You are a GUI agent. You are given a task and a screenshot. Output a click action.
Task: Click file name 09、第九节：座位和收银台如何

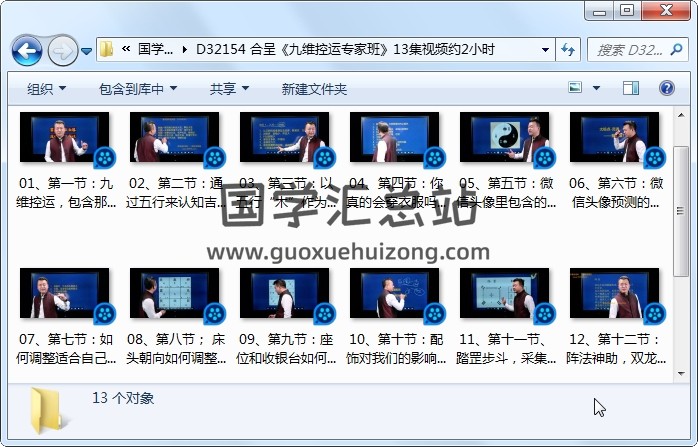click(x=286, y=349)
